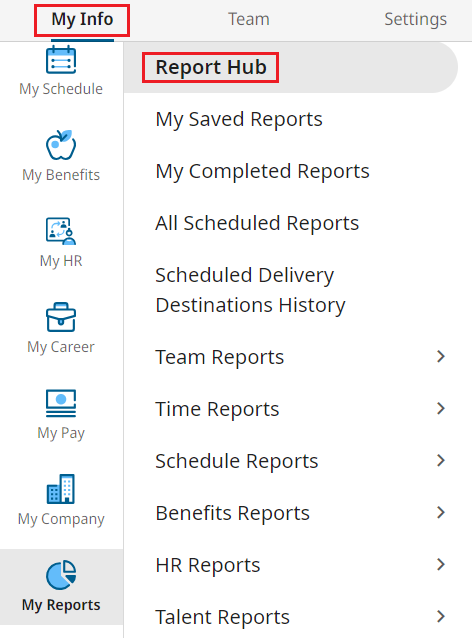Expand Benefits Reports chevron arrow

coord(441,513)
